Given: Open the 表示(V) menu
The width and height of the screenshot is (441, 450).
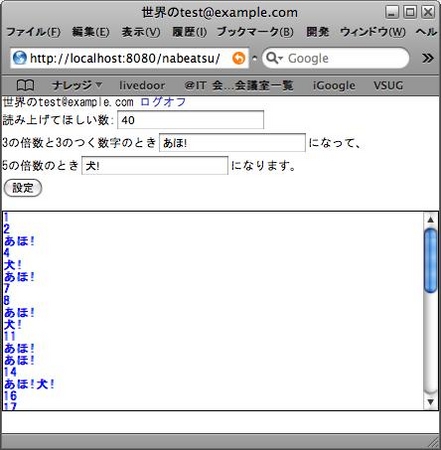Looking at the screenshot, I should pos(141,32).
